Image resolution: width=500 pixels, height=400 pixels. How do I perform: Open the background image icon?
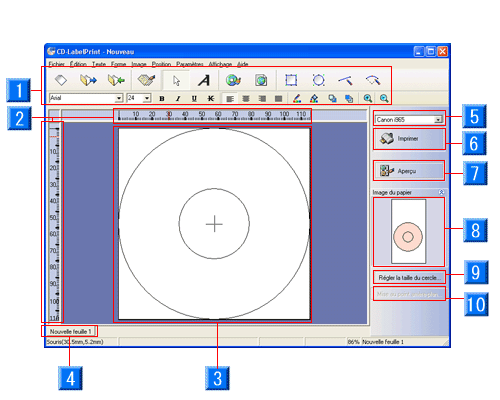pyautogui.click(x=233, y=80)
